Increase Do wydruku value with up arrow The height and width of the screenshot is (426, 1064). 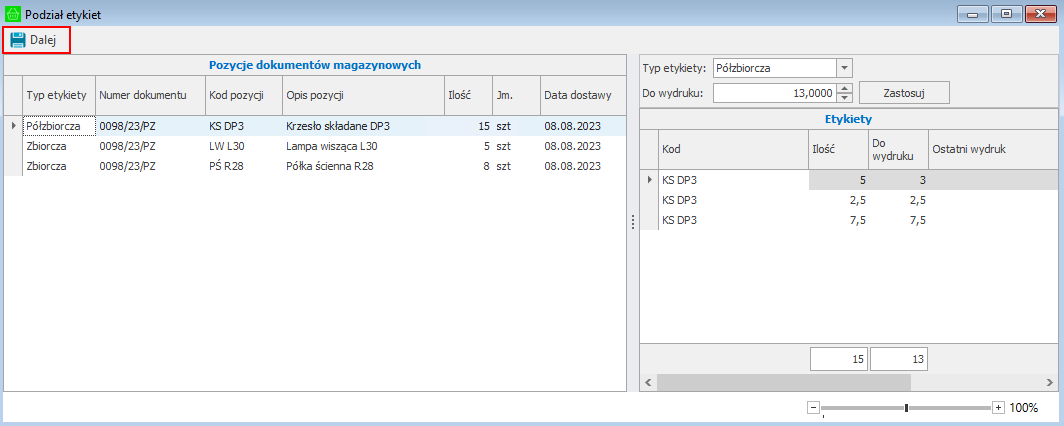coord(844,88)
